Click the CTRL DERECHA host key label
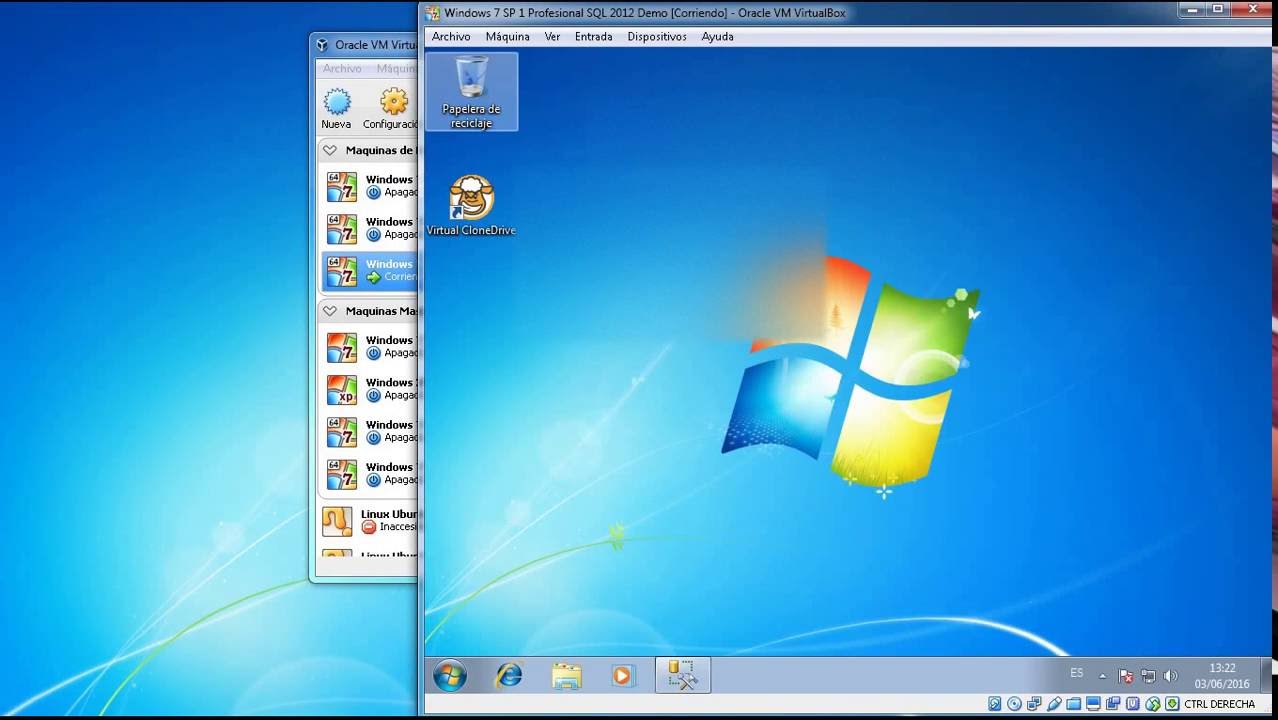The width and height of the screenshot is (1278, 720). pos(1219,704)
